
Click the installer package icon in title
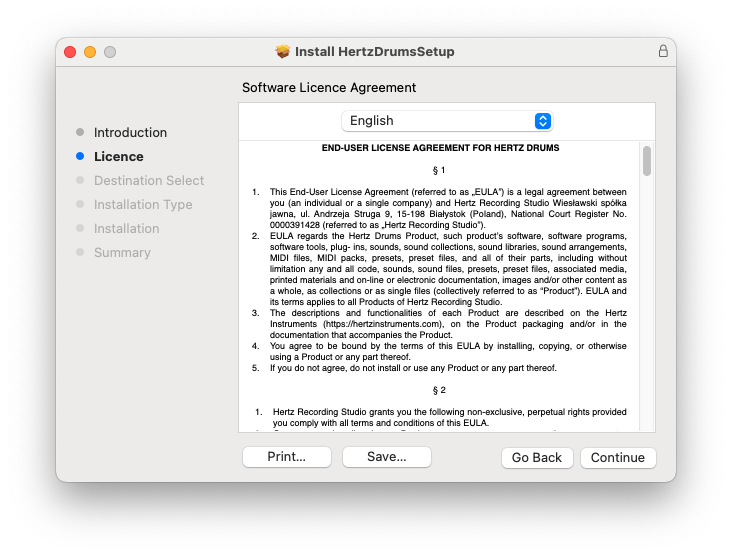282,51
